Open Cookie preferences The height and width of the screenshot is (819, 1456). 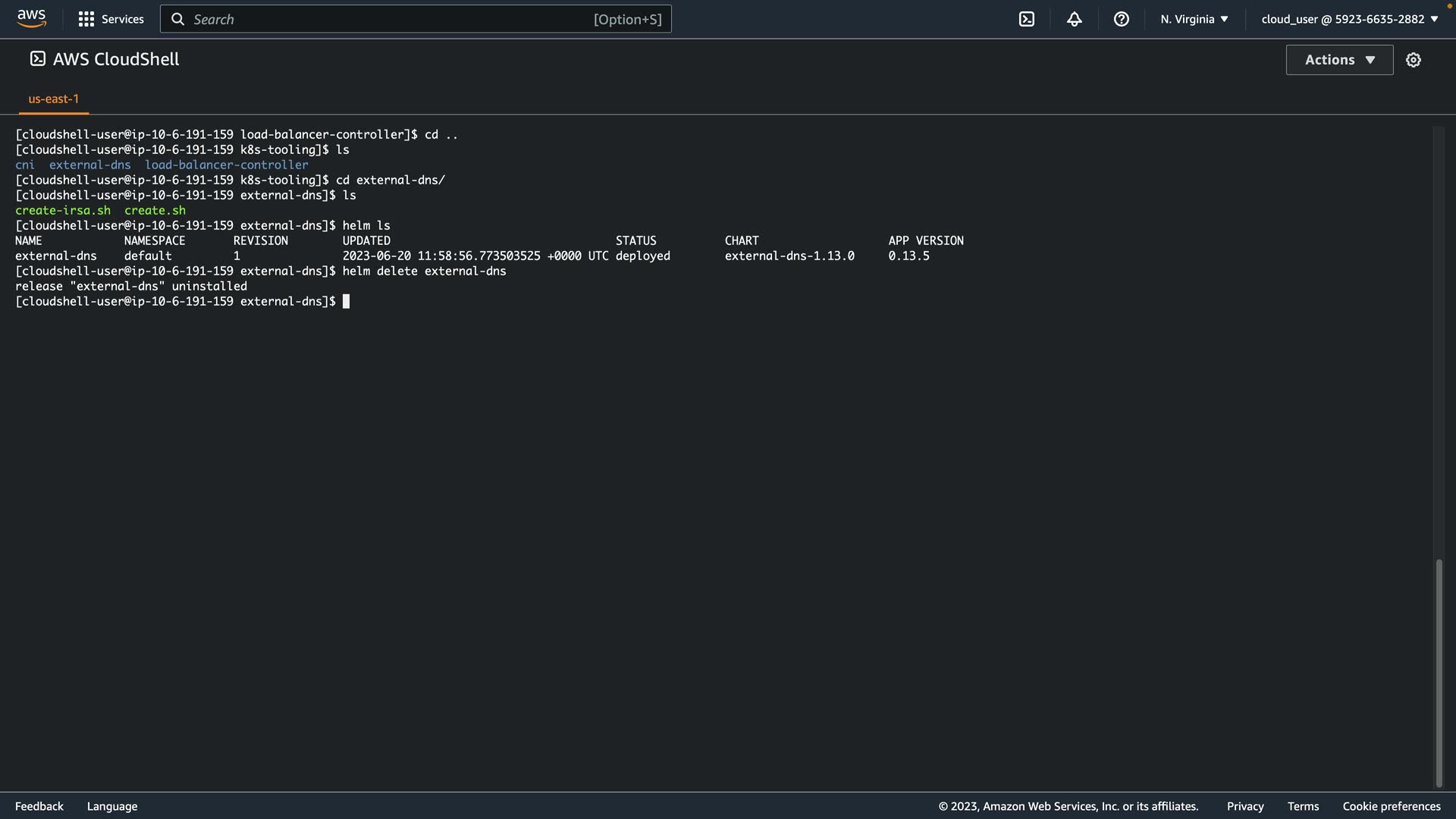1391,806
